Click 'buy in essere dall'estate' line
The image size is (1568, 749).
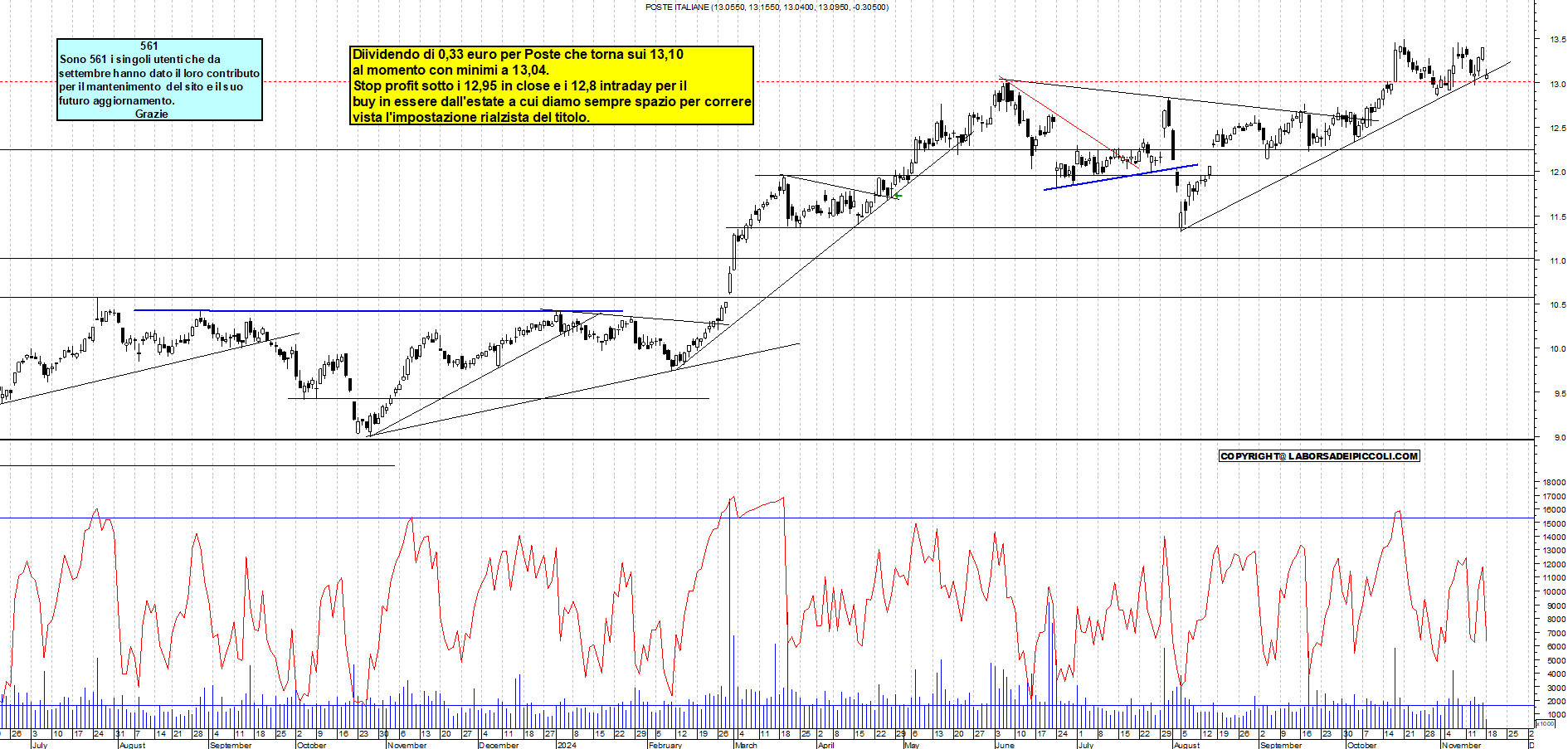pos(552,101)
